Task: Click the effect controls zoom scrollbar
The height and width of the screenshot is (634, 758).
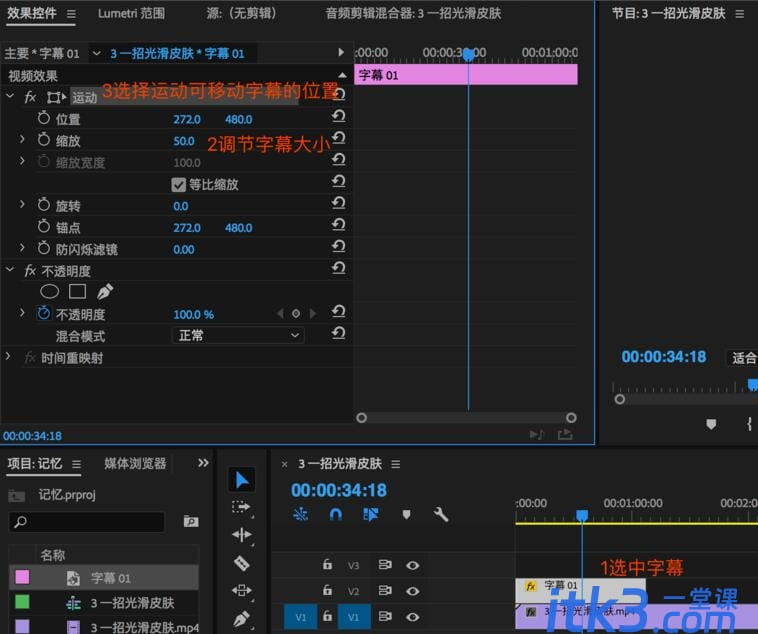Action: [466, 418]
